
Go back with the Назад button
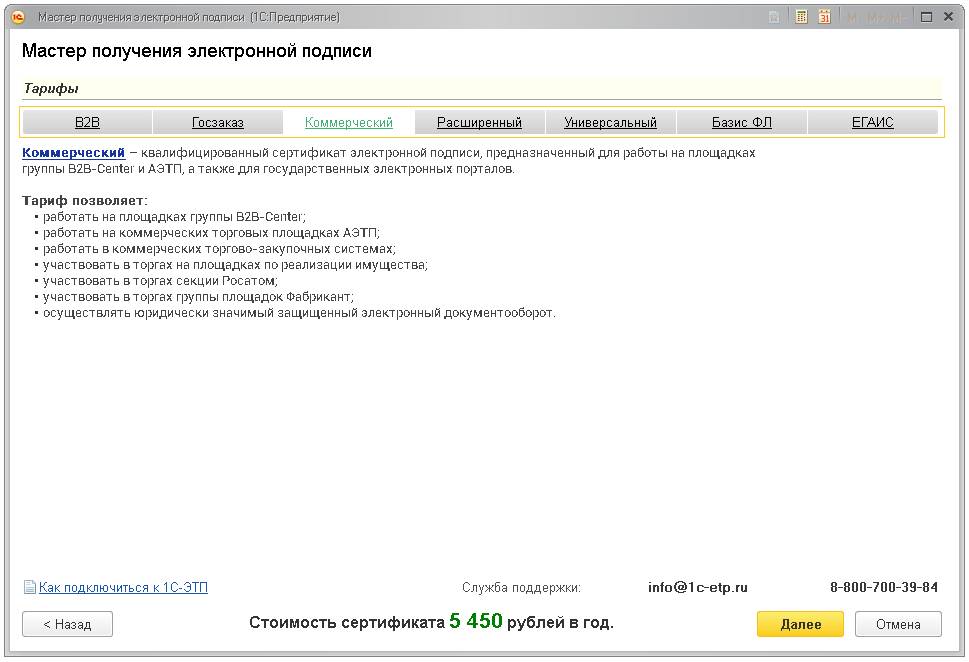67,624
